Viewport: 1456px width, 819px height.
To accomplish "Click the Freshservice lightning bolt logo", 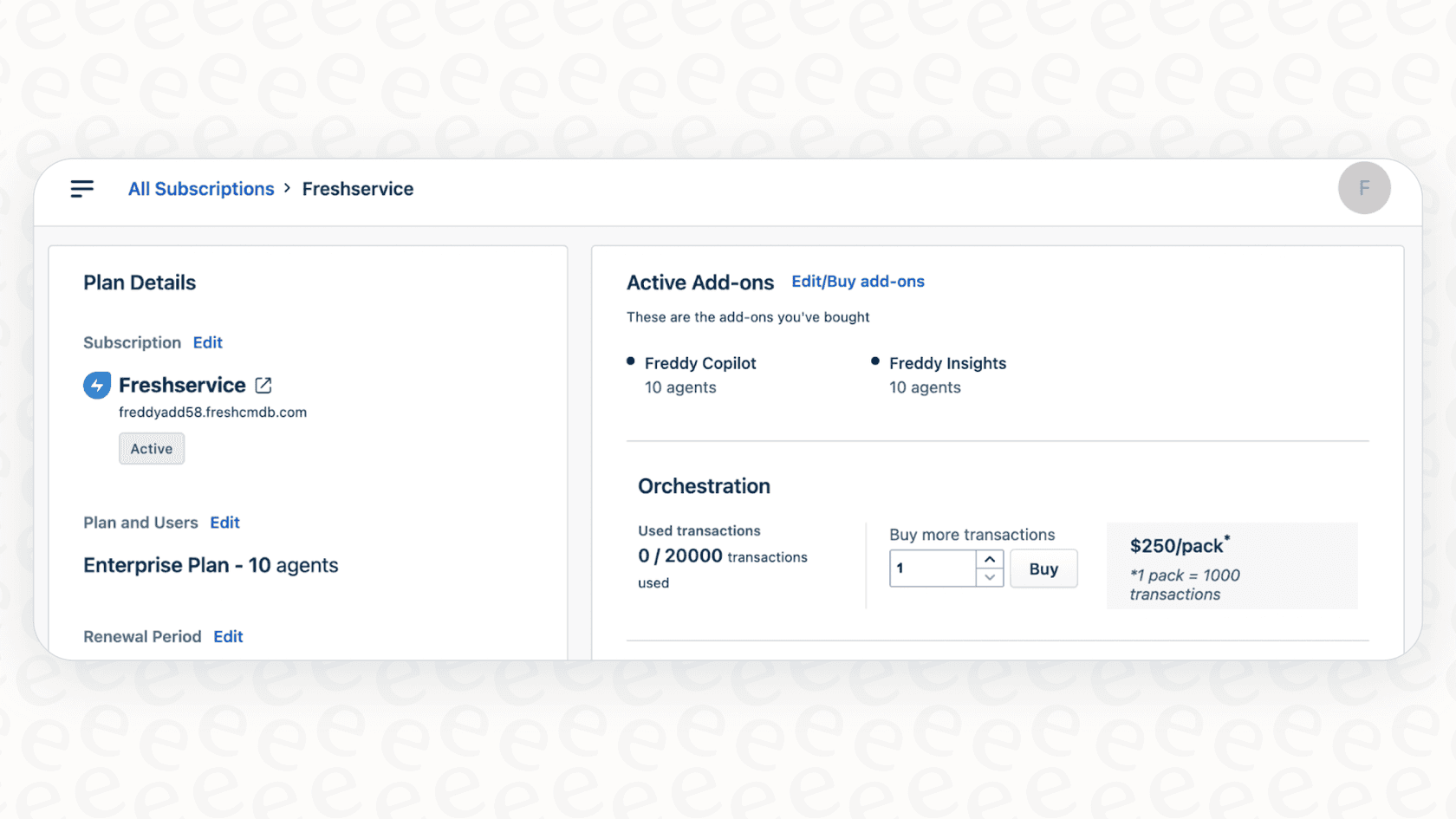I will (97, 385).
